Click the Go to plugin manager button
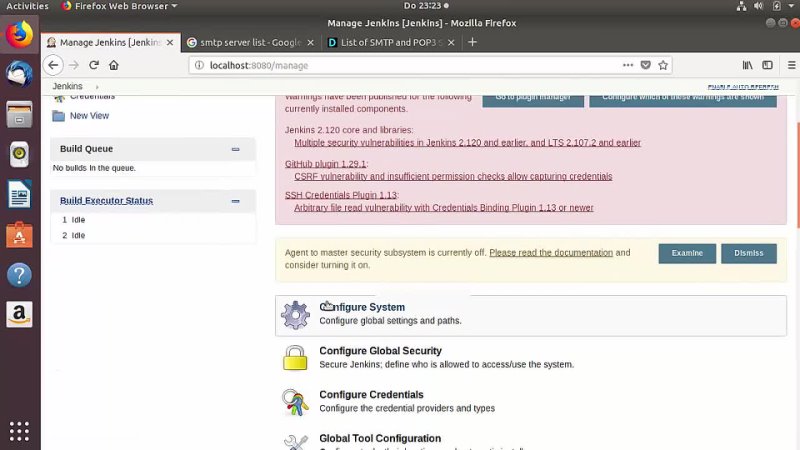800x450 pixels. [x=533, y=99]
